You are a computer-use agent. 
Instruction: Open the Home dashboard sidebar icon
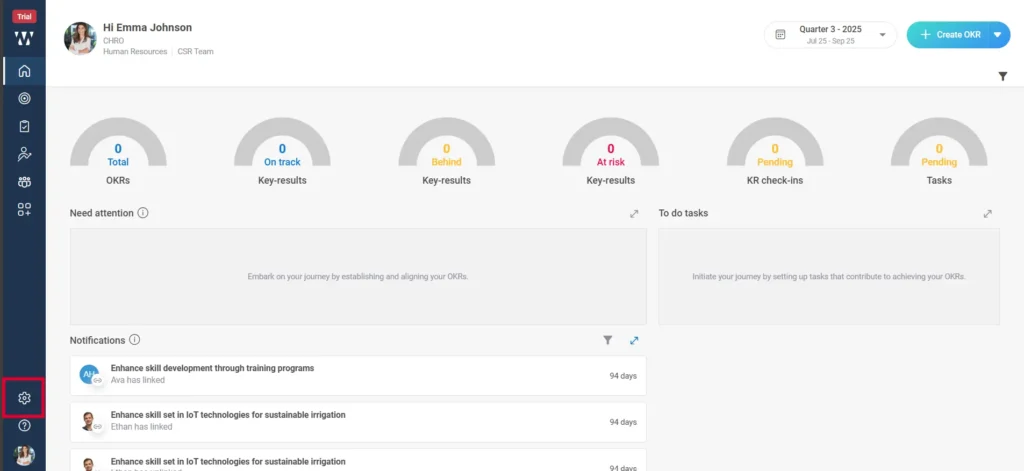(24, 71)
